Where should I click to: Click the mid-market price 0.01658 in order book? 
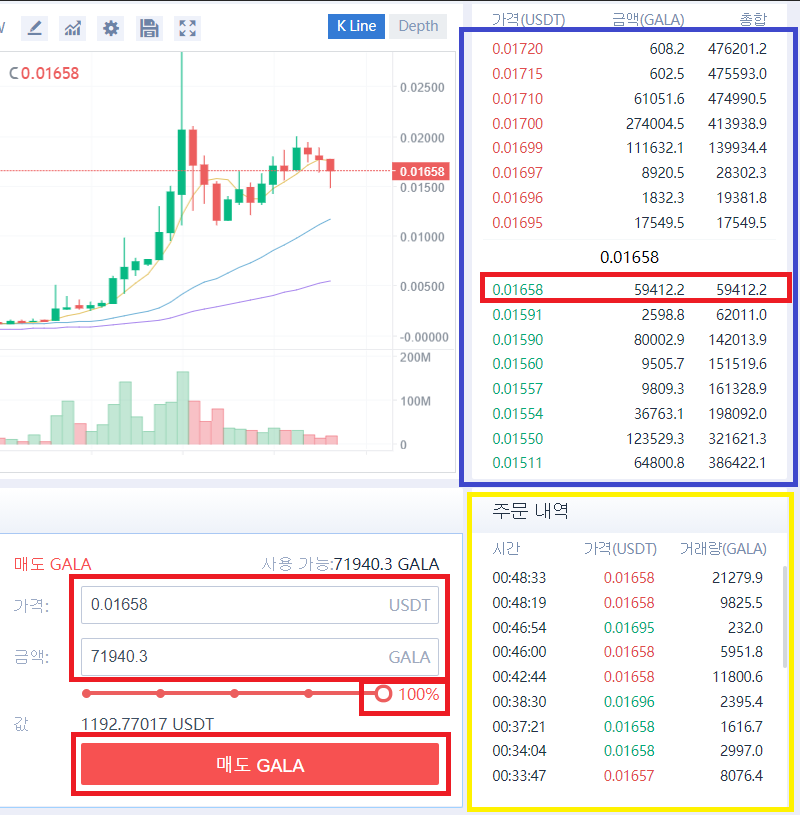629,257
